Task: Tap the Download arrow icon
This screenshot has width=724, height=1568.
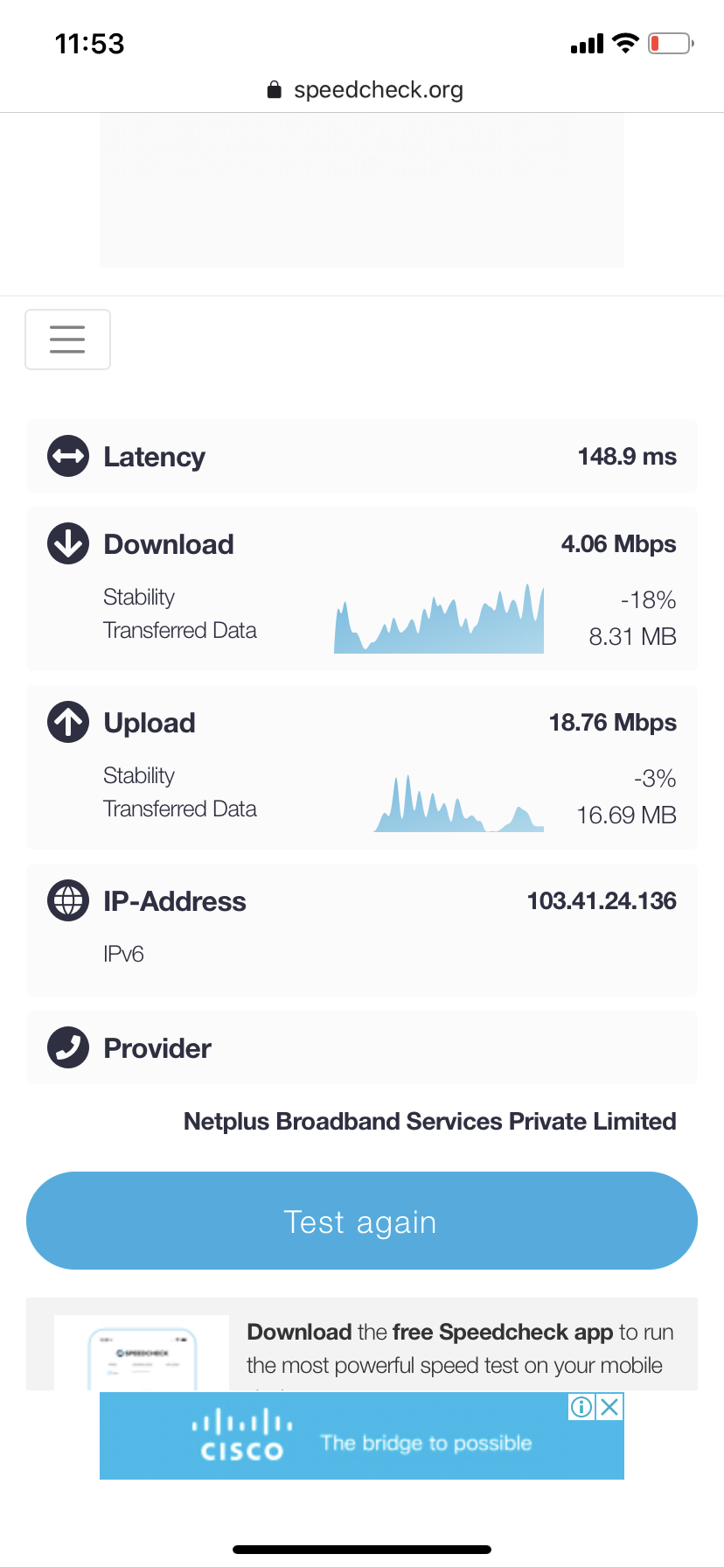Action: pyautogui.click(x=68, y=543)
